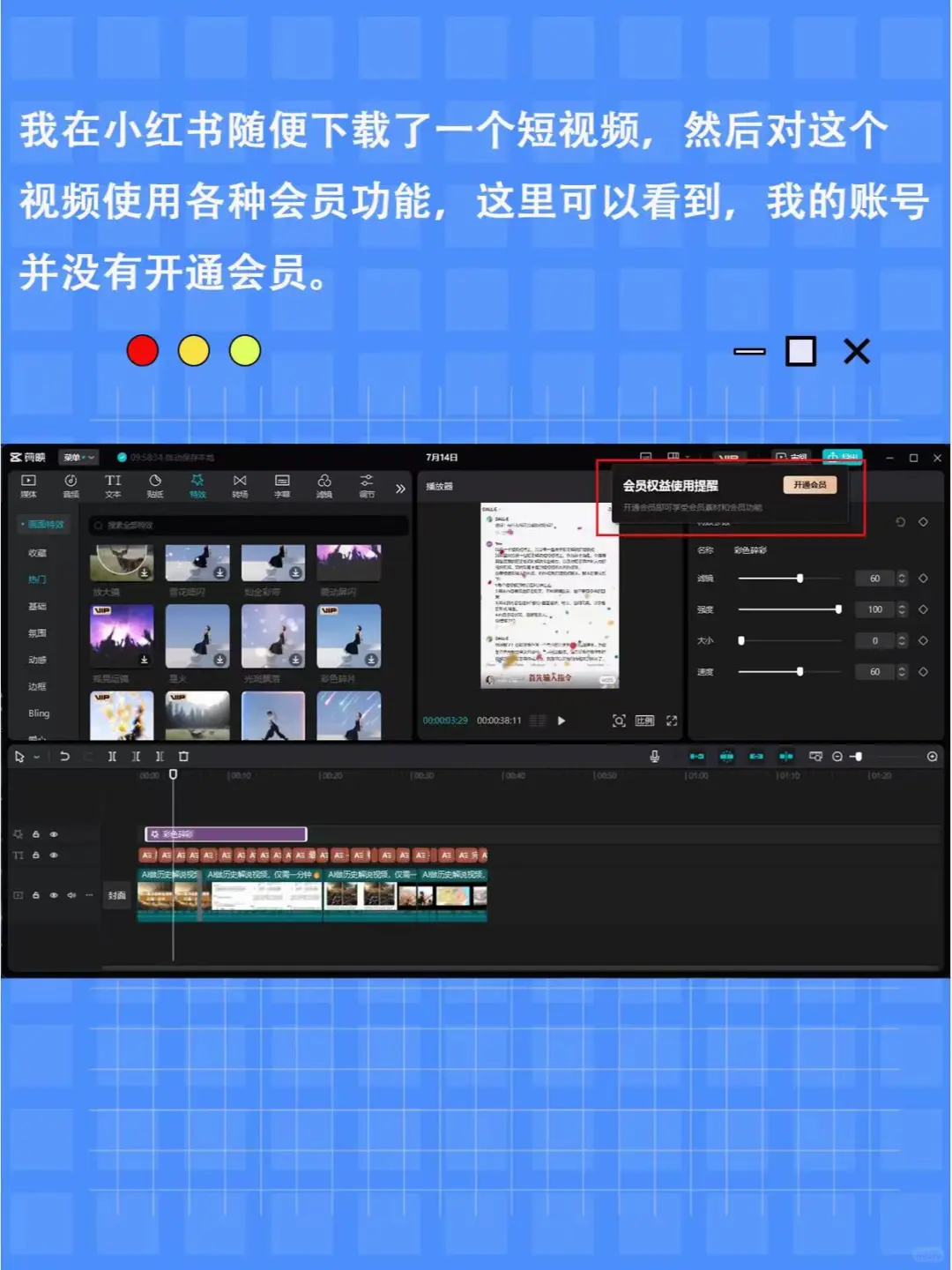Hide the video track with its eye toggle
This screenshot has width=952, height=1270.
[52, 894]
